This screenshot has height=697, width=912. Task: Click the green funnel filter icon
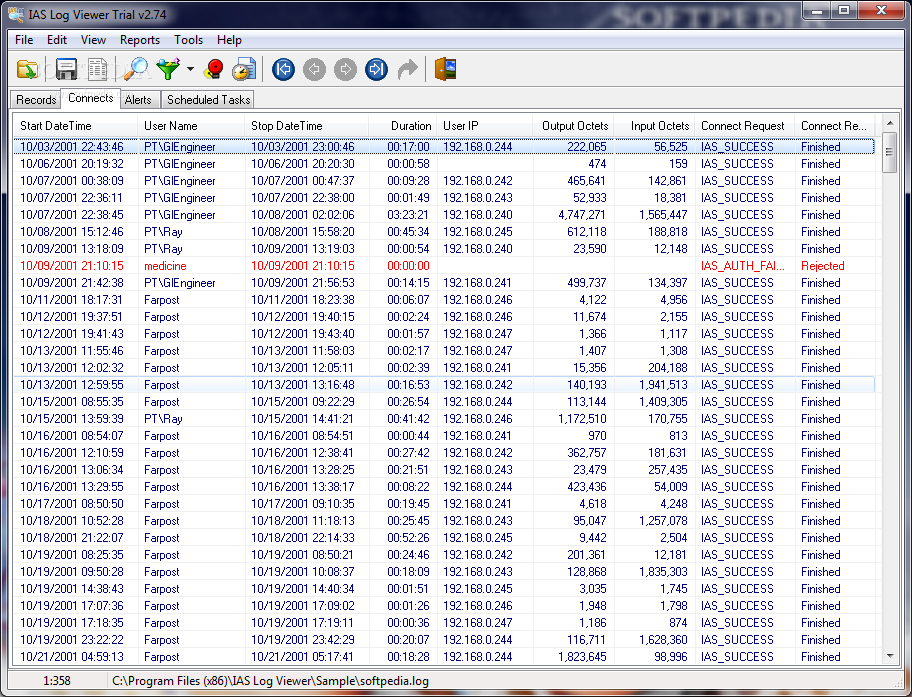coord(169,69)
